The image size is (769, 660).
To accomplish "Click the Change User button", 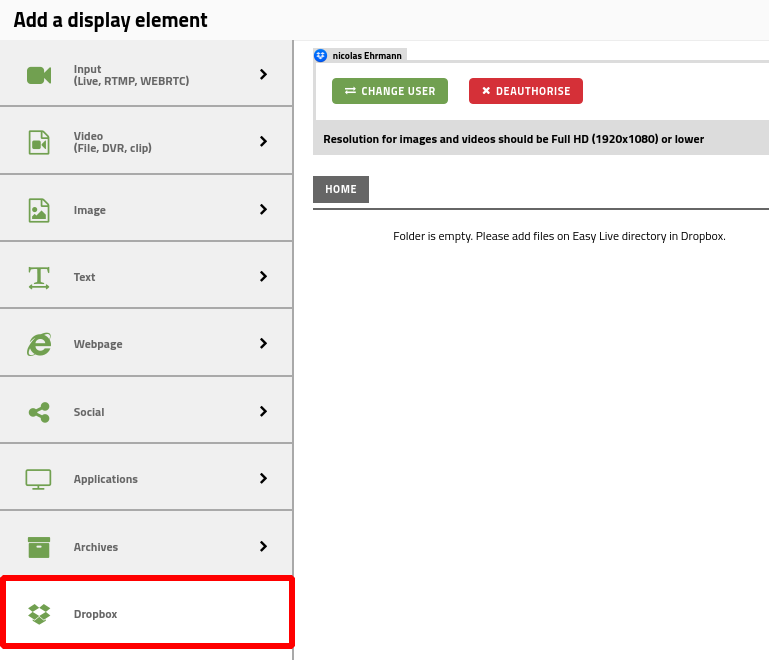I will click(x=390, y=91).
